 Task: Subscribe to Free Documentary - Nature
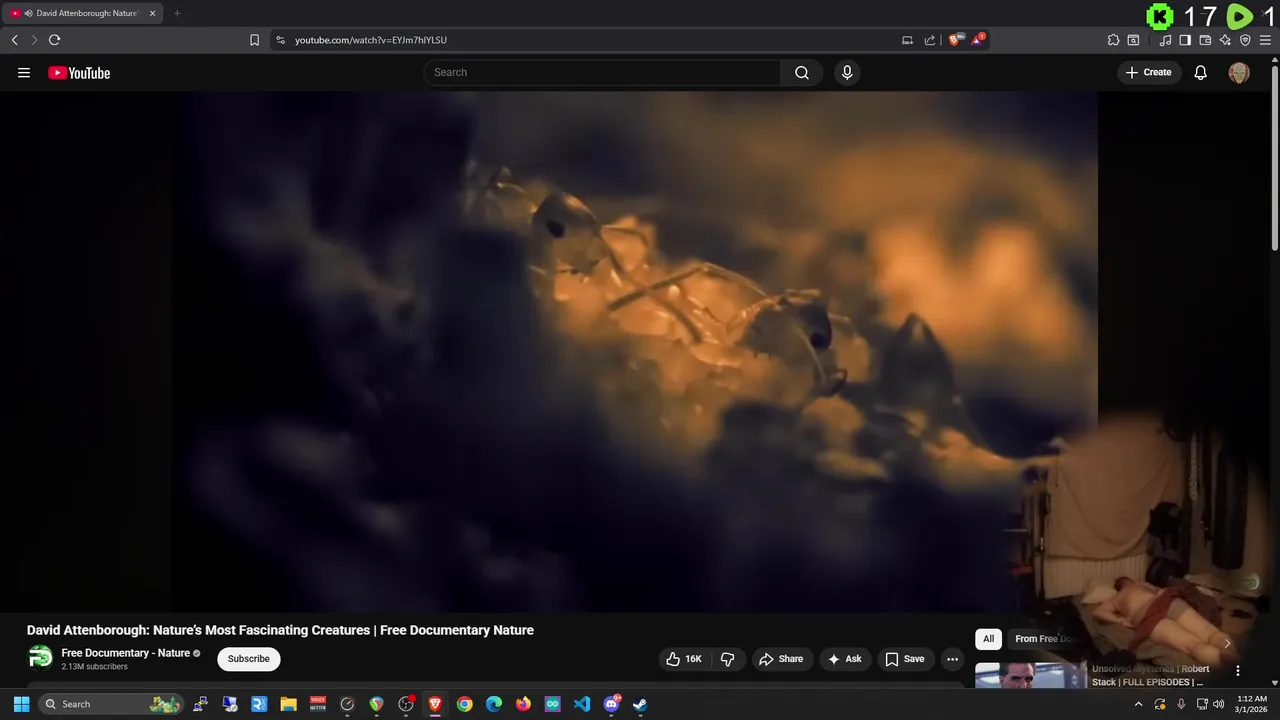coord(248,659)
